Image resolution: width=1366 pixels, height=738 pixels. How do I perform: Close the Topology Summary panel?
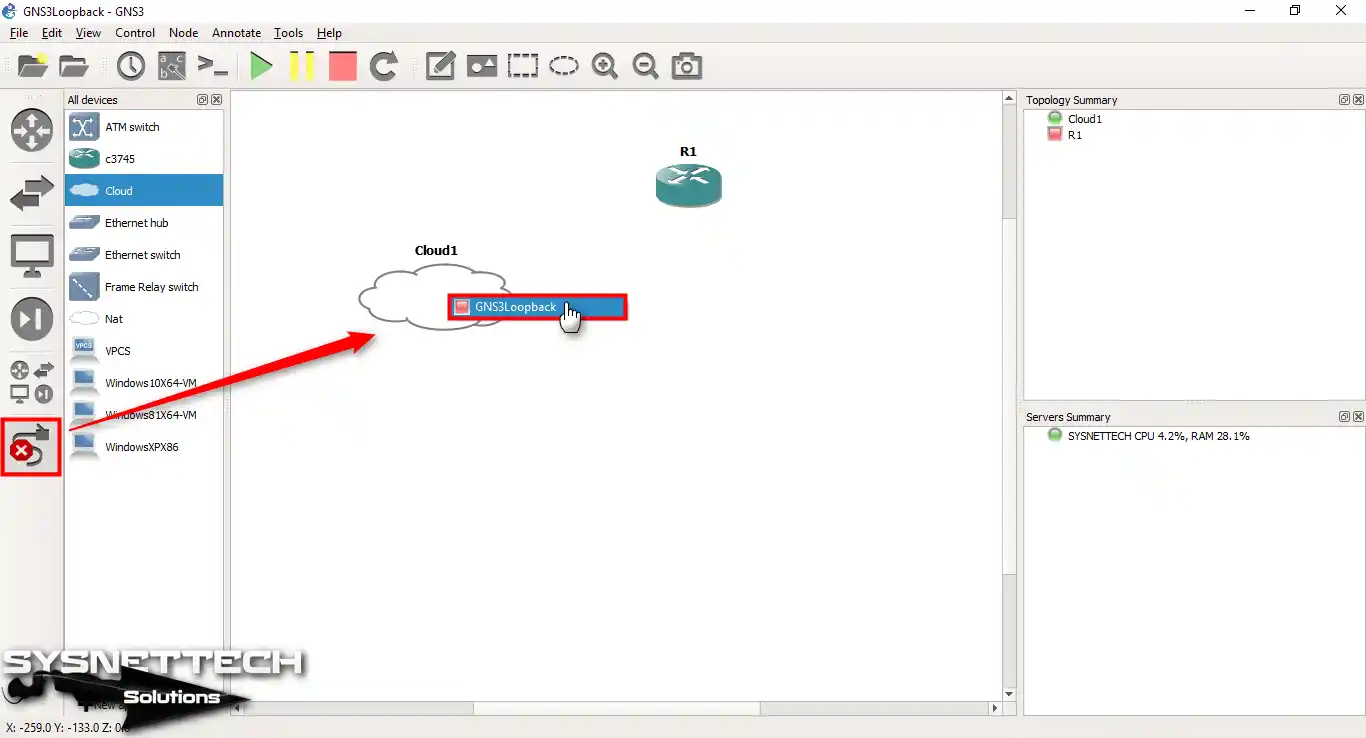(1357, 100)
